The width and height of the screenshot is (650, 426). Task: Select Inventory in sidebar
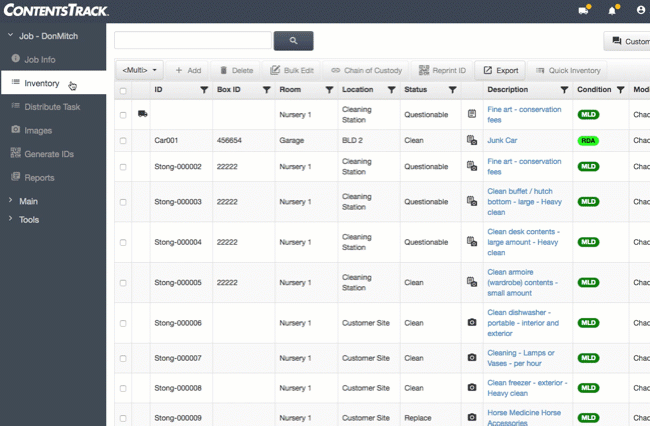[53, 83]
